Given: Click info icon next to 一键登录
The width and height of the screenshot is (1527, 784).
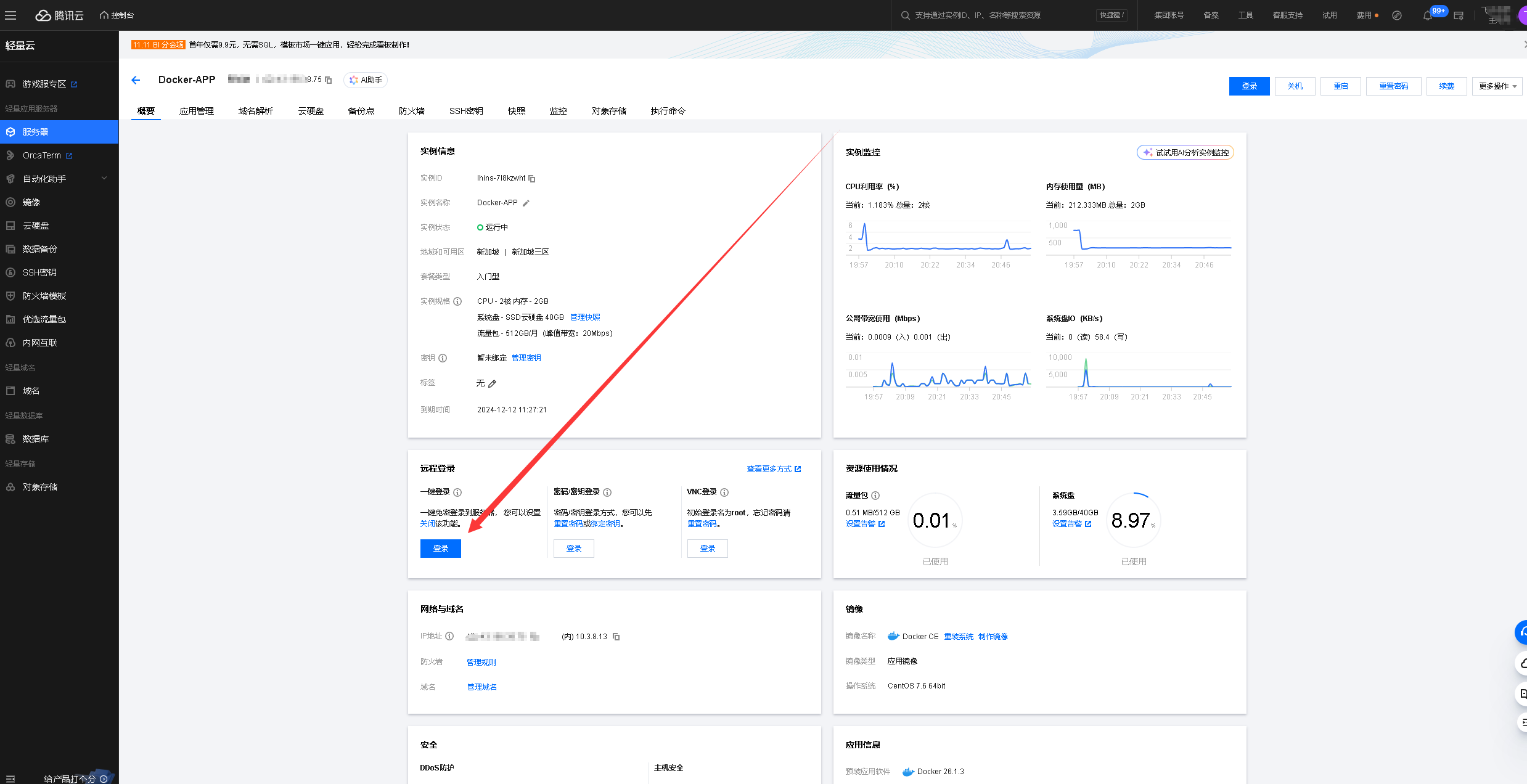Looking at the screenshot, I should click(x=457, y=492).
